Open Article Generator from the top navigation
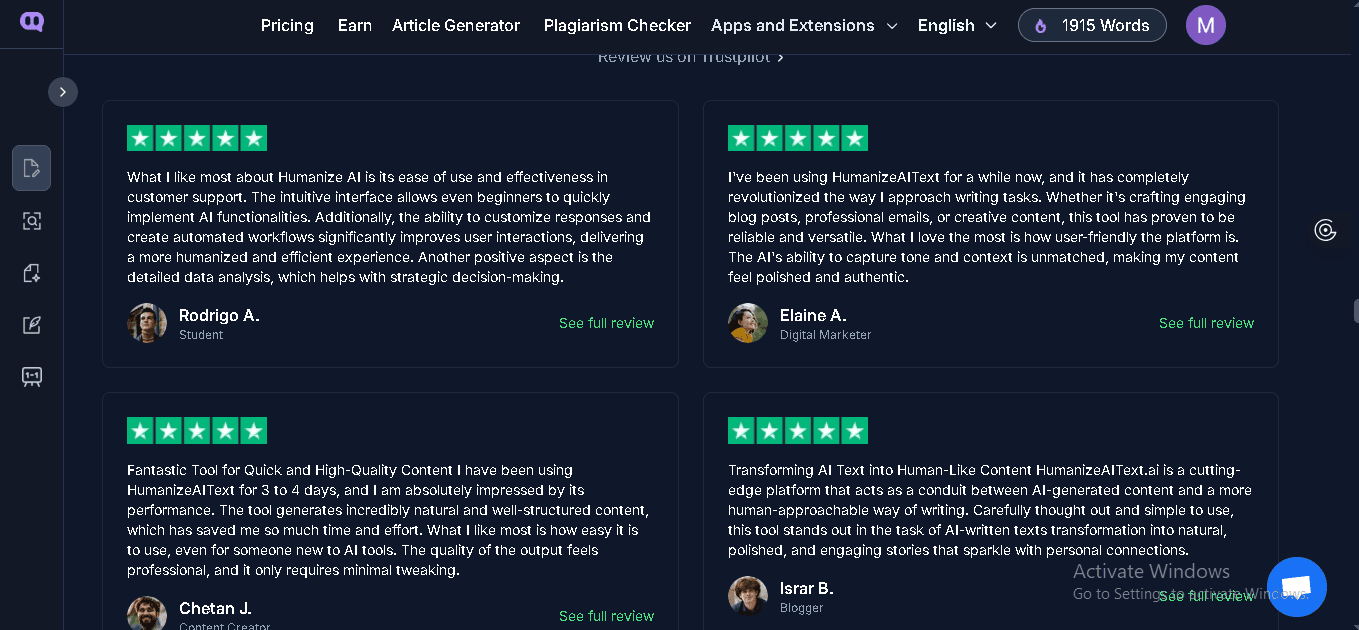This screenshot has width=1359, height=630. 456,25
